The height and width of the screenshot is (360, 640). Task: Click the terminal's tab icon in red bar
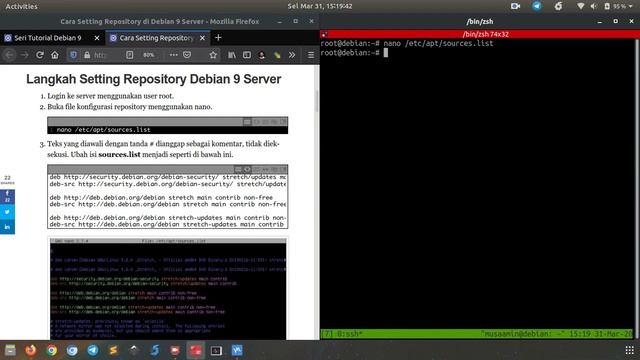pyautogui.click(x=324, y=34)
